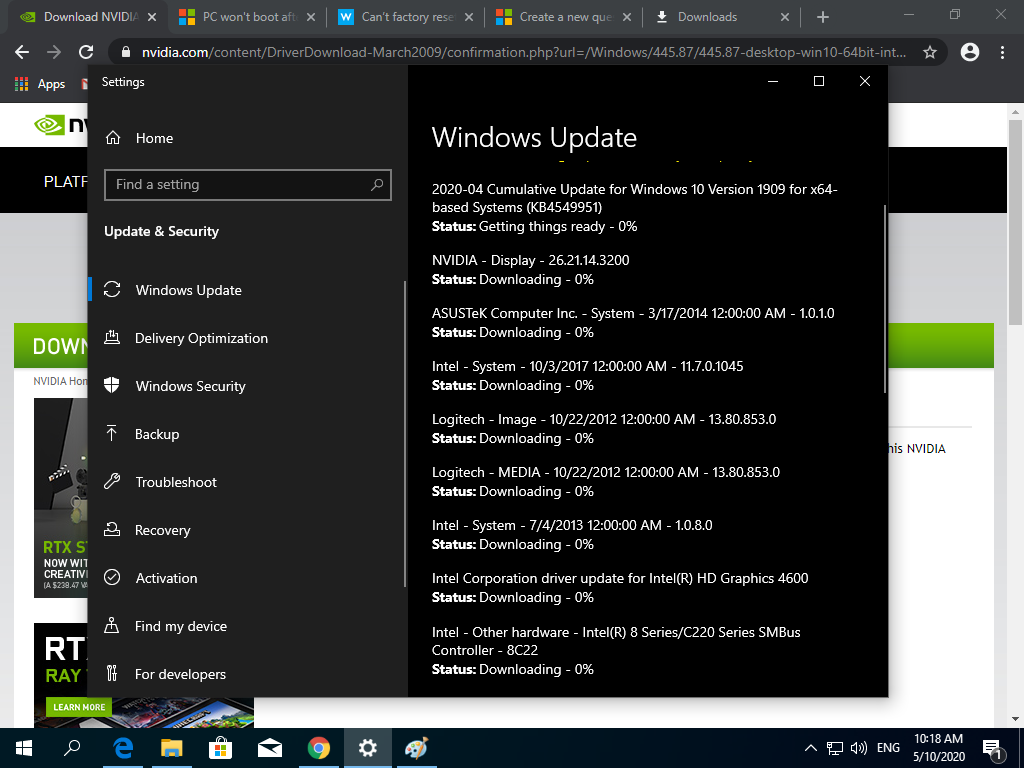Open File Explorer from taskbar

172,748
